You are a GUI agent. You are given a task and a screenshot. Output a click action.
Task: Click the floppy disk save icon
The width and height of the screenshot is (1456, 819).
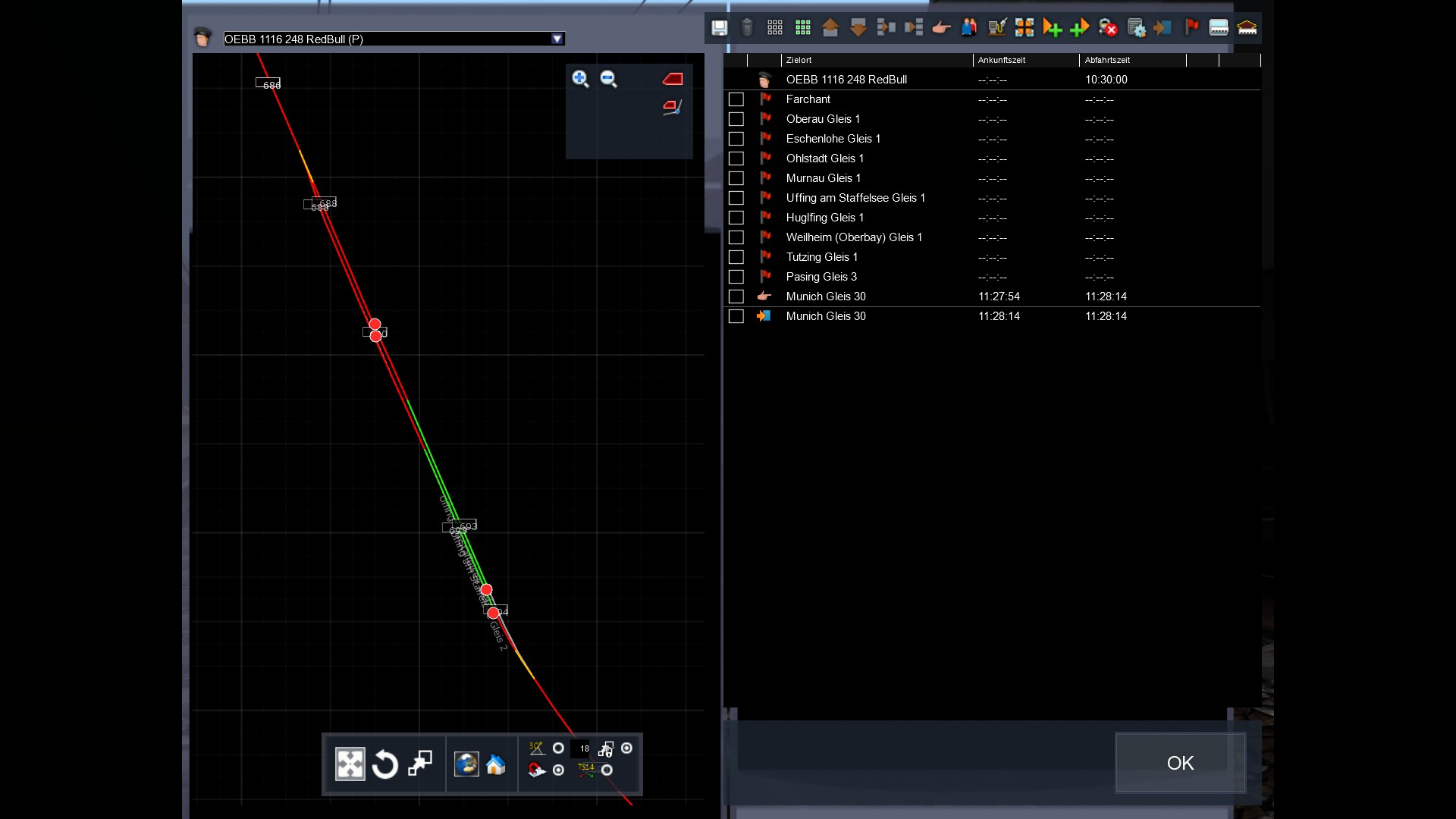[719, 28]
